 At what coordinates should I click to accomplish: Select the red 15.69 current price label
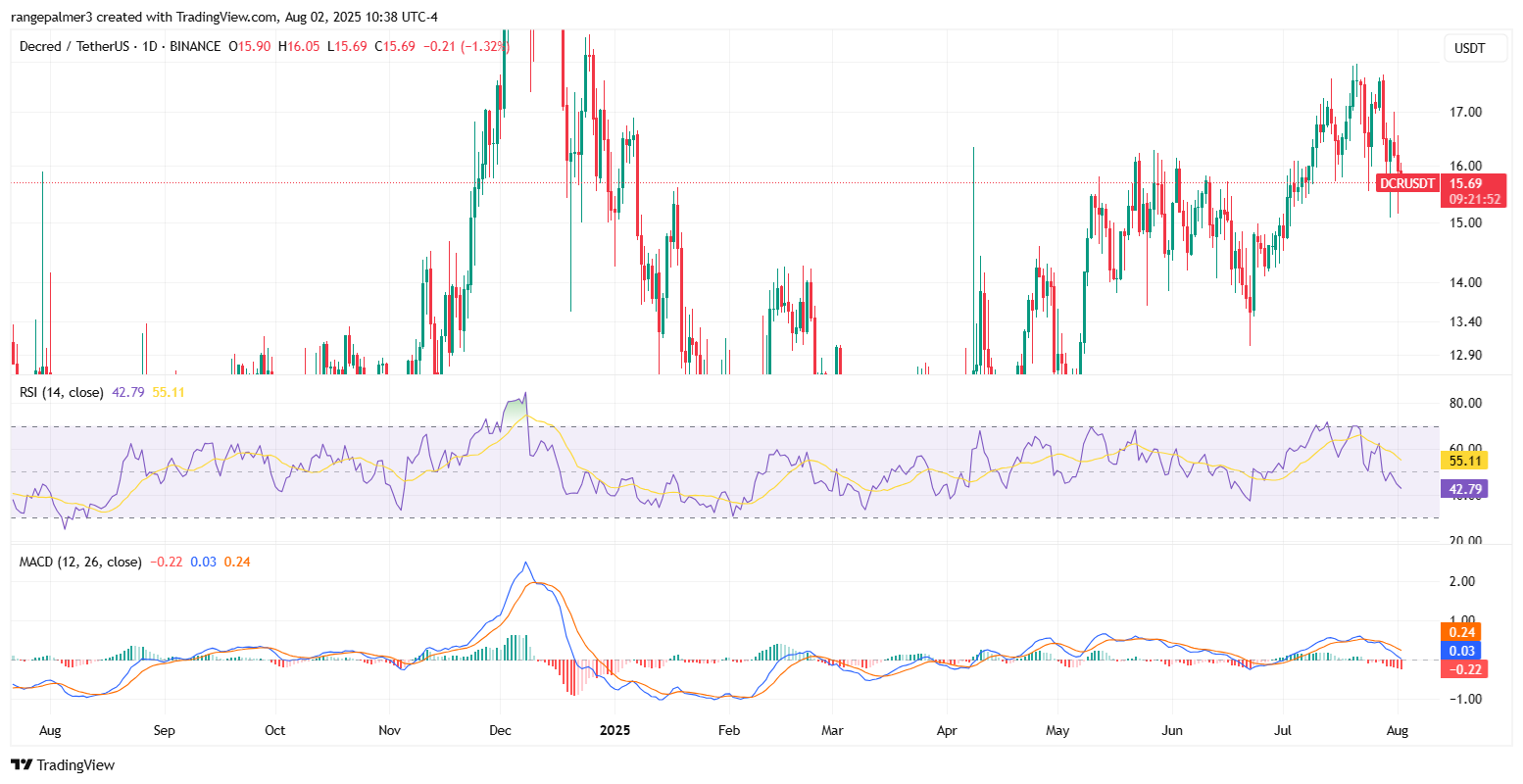(x=1465, y=183)
